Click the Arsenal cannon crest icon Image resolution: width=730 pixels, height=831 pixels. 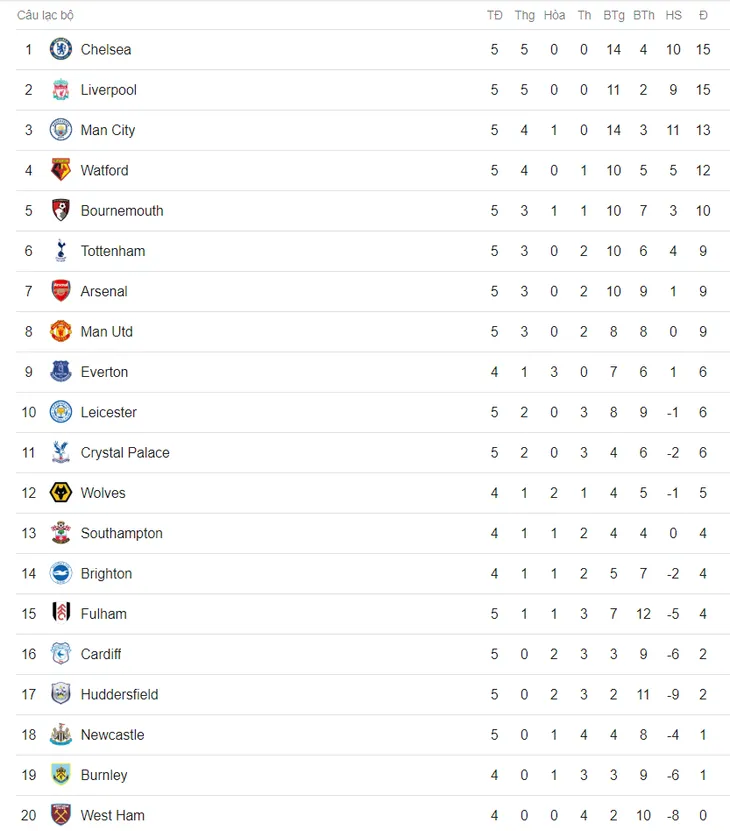pyautogui.click(x=61, y=291)
